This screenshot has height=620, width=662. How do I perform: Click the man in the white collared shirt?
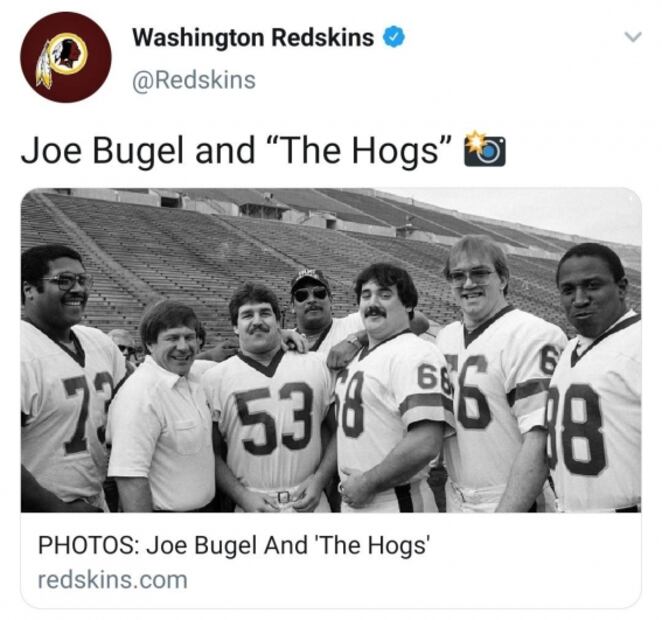pyautogui.click(x=164, y=407)
